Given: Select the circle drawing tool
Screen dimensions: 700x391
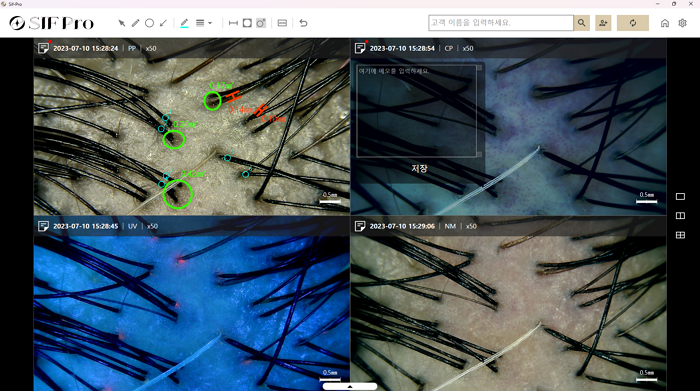Looking at the screenshot, I should click(x=150, y=23).
